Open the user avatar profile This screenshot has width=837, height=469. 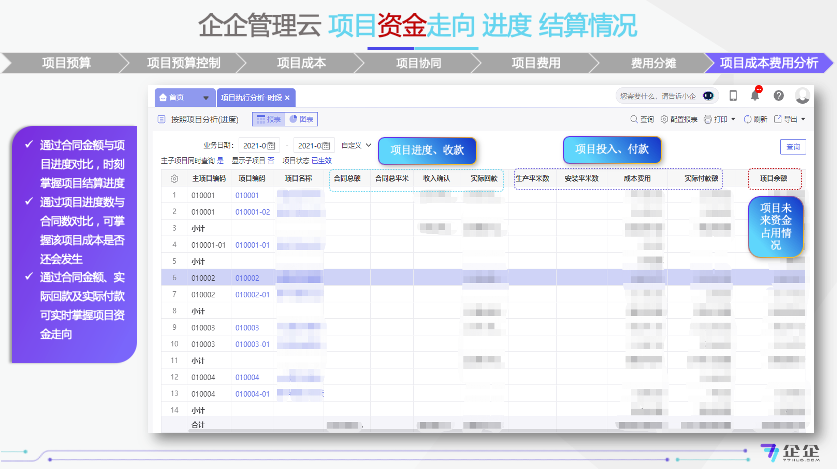click(x=802, y=96)
